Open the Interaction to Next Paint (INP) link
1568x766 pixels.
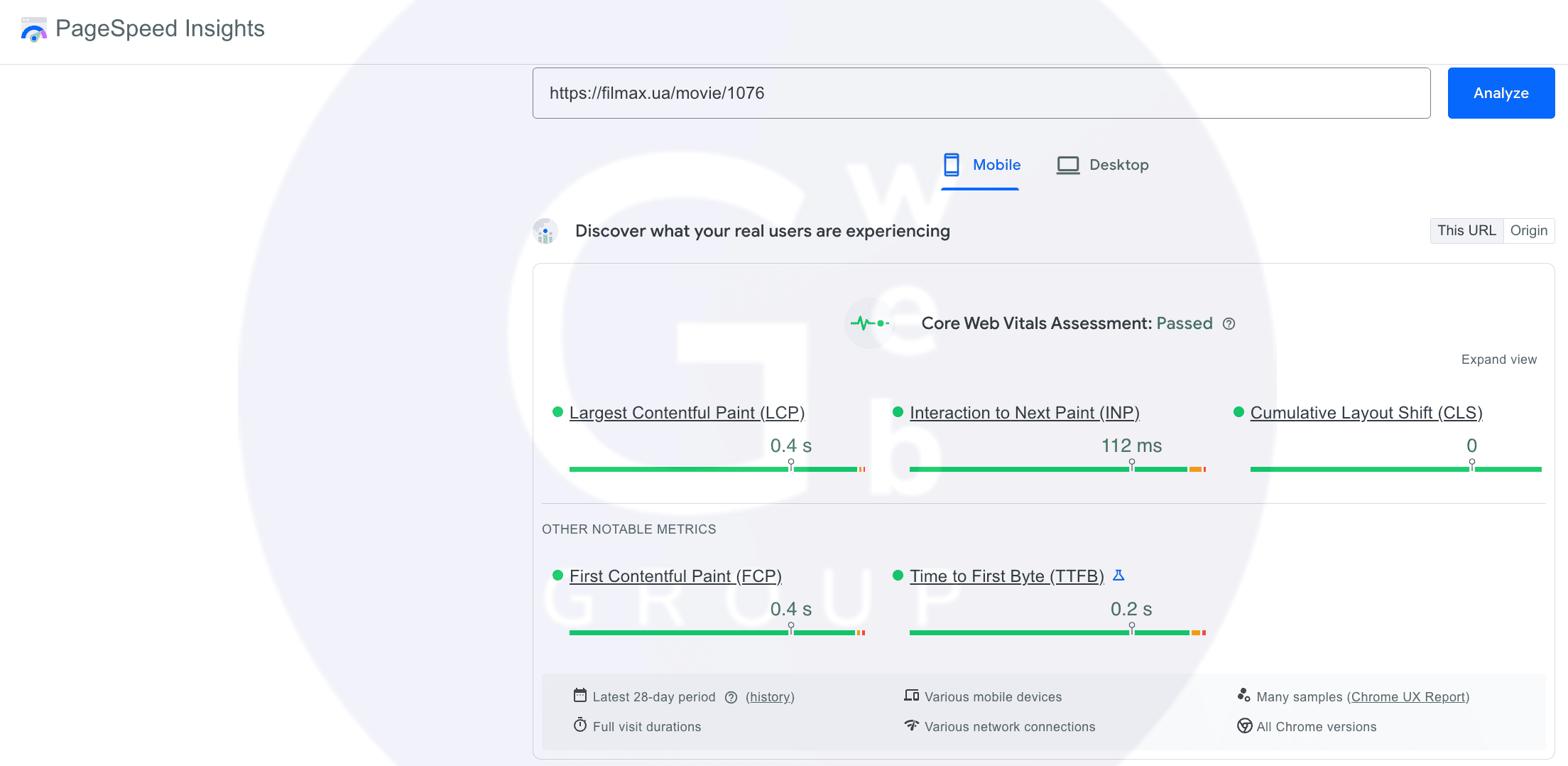1024,413
